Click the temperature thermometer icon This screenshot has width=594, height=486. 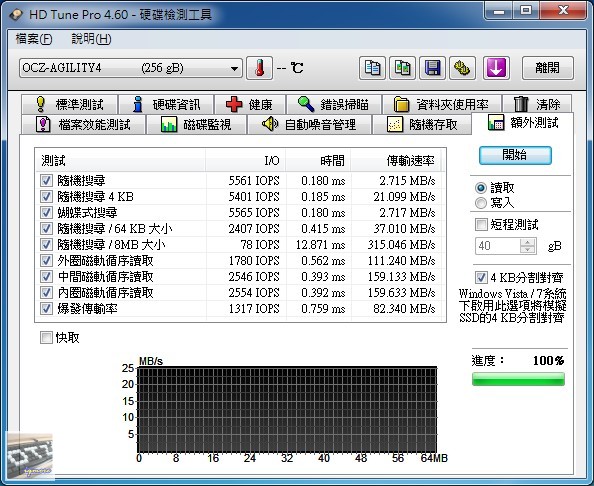(259, 68)
